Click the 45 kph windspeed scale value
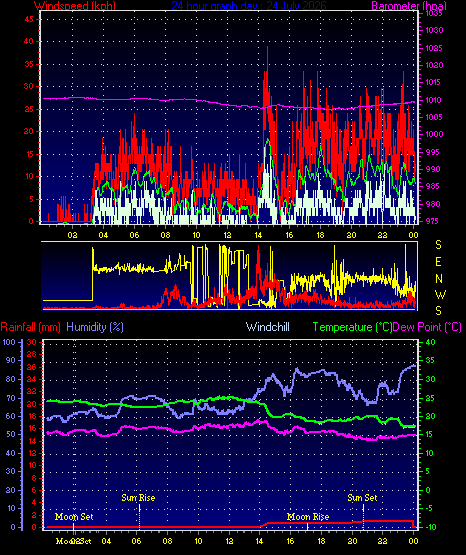466x555 pixels. click(29, 19)
